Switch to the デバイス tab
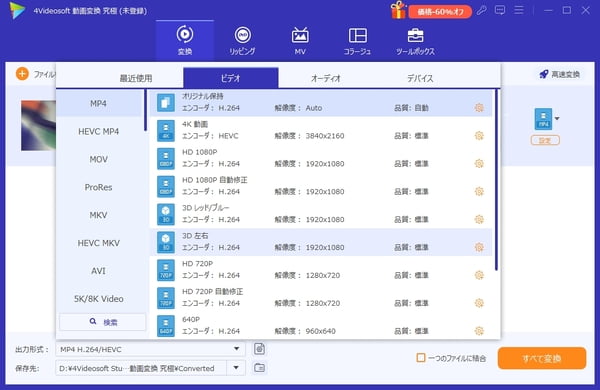This screenshot has height=390, width=600. coord(420,78)
